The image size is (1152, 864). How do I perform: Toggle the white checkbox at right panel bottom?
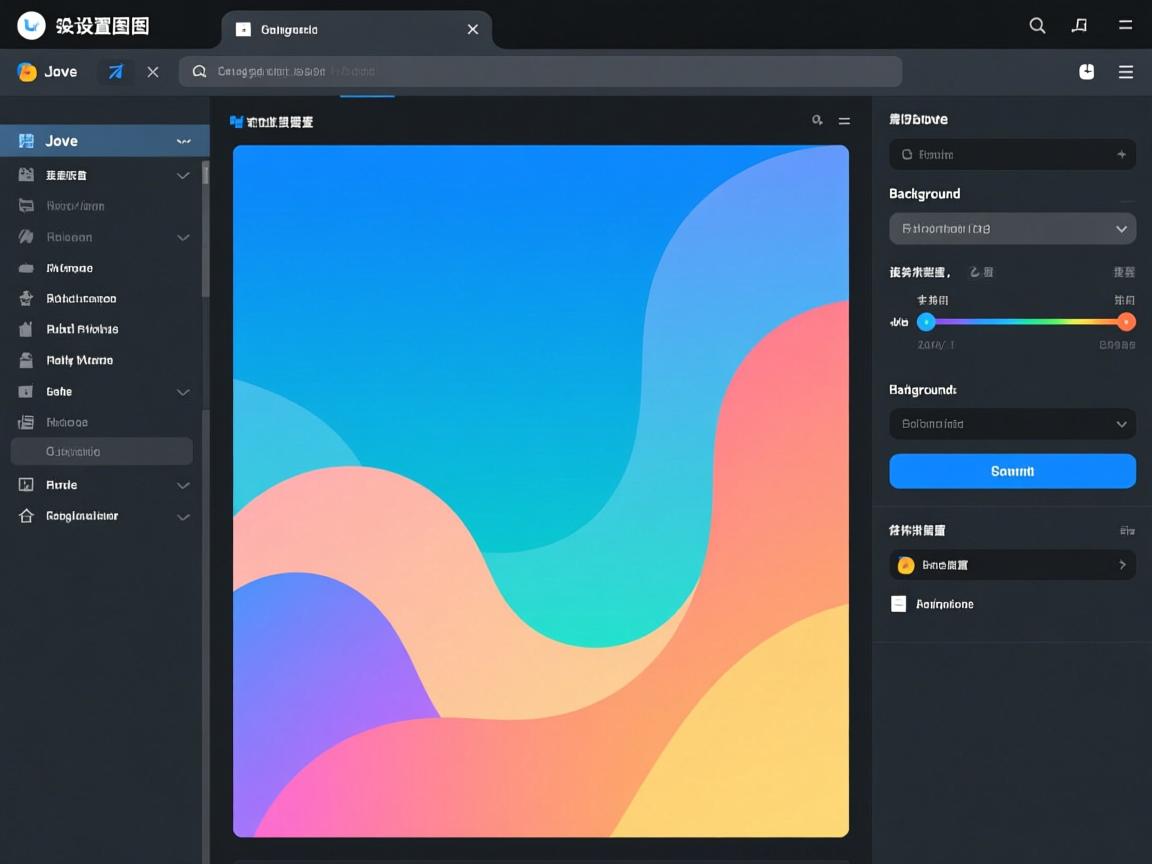point(898,604)
